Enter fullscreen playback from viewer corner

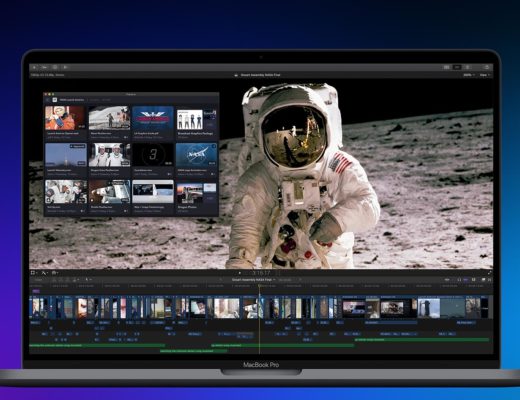(489, 273)
